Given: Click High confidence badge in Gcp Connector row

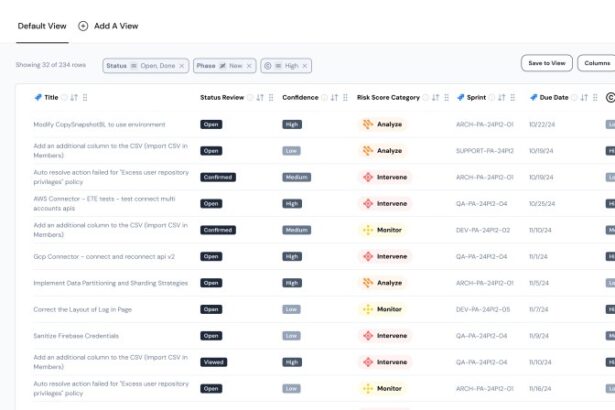Looking at the screenshot, I should tap(292, 257).
